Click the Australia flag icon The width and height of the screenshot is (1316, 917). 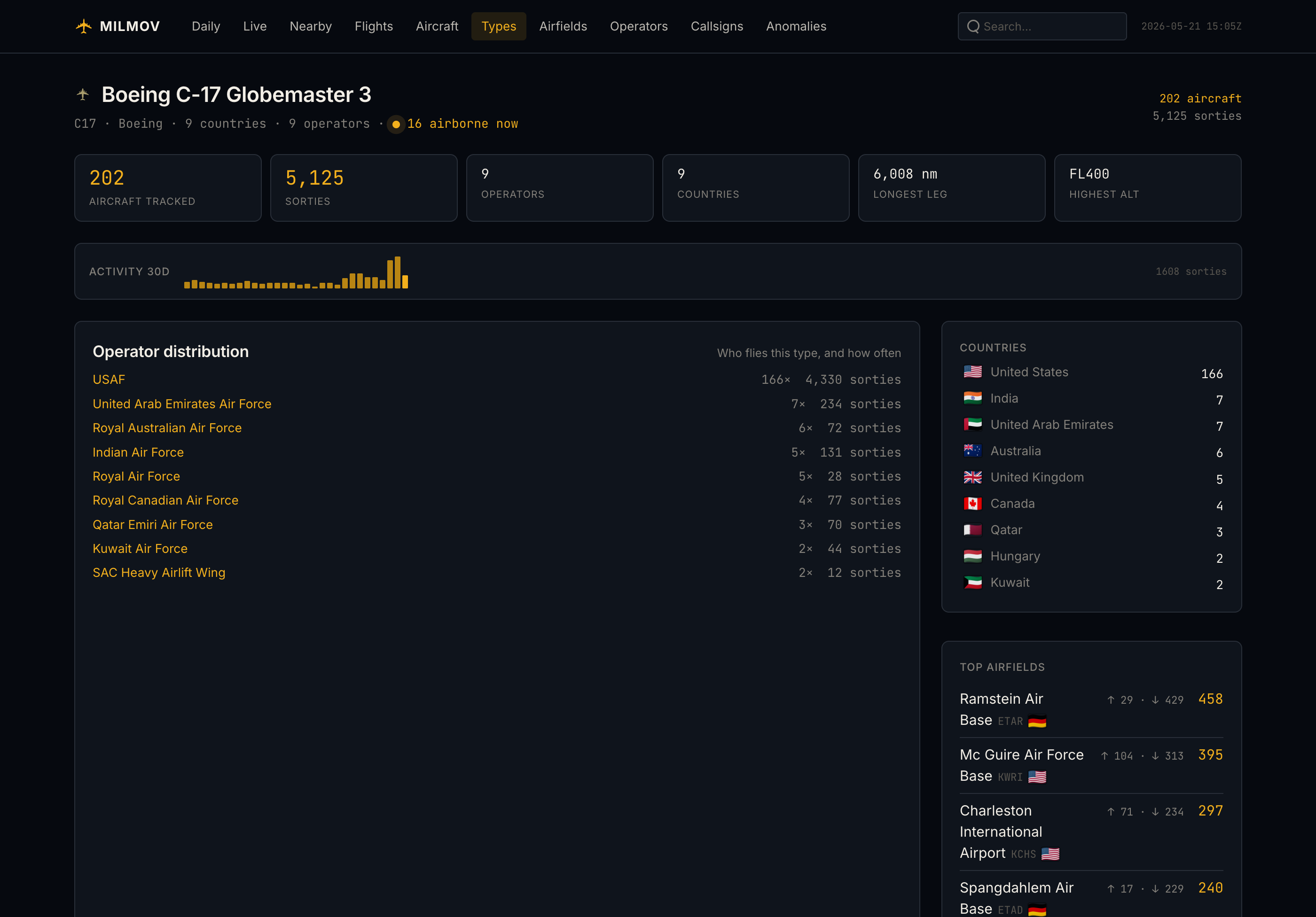(x=973, y=451)
